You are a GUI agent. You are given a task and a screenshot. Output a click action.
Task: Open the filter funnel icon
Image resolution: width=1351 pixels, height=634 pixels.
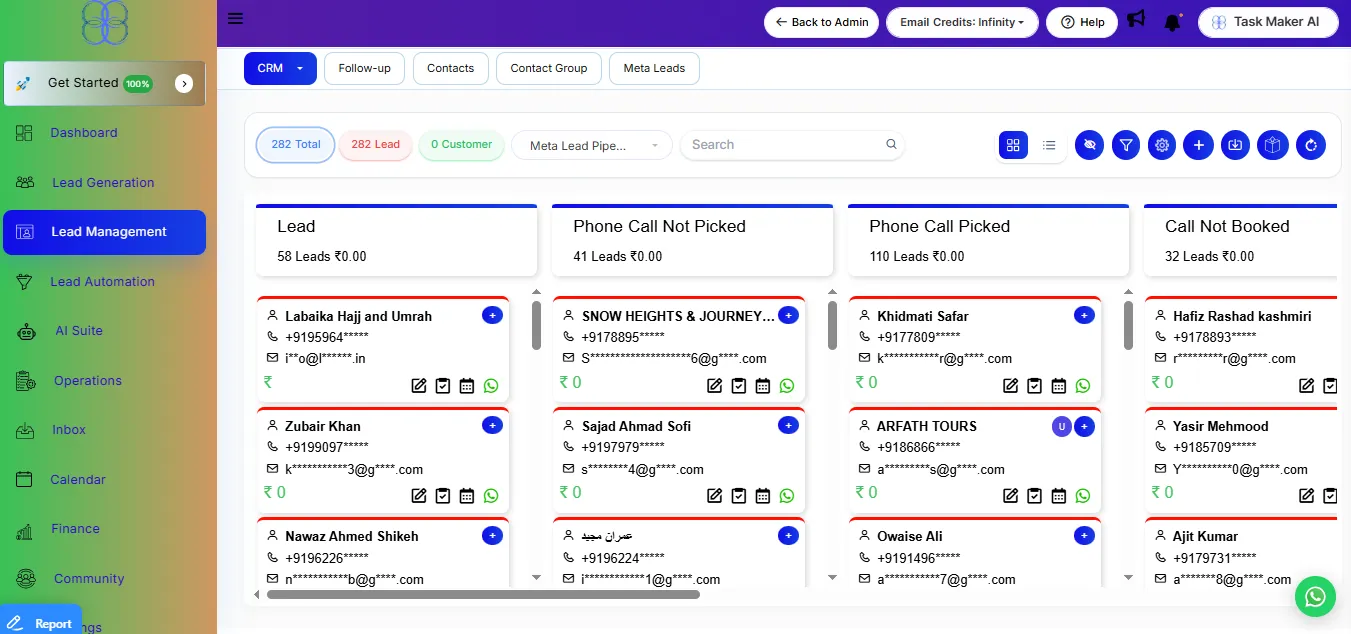click(1125, 145)
